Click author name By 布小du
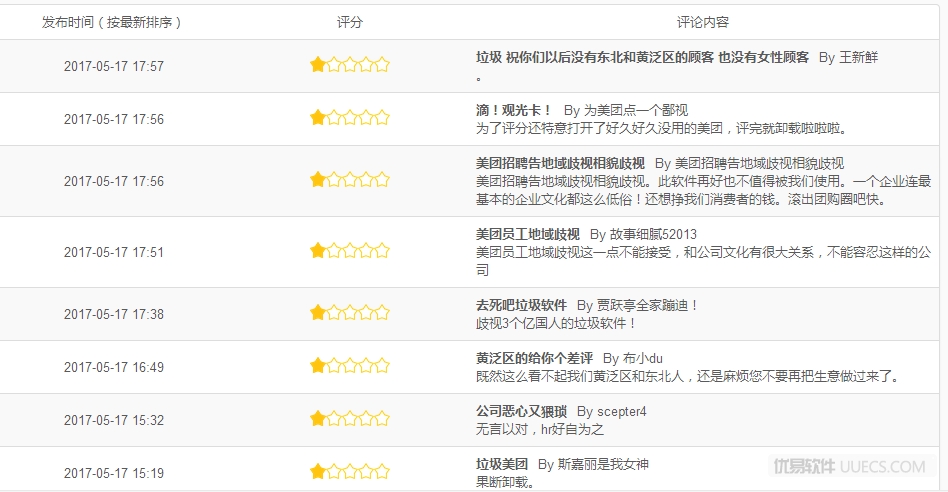The image size is (948, 492). (x=632, y=358)
